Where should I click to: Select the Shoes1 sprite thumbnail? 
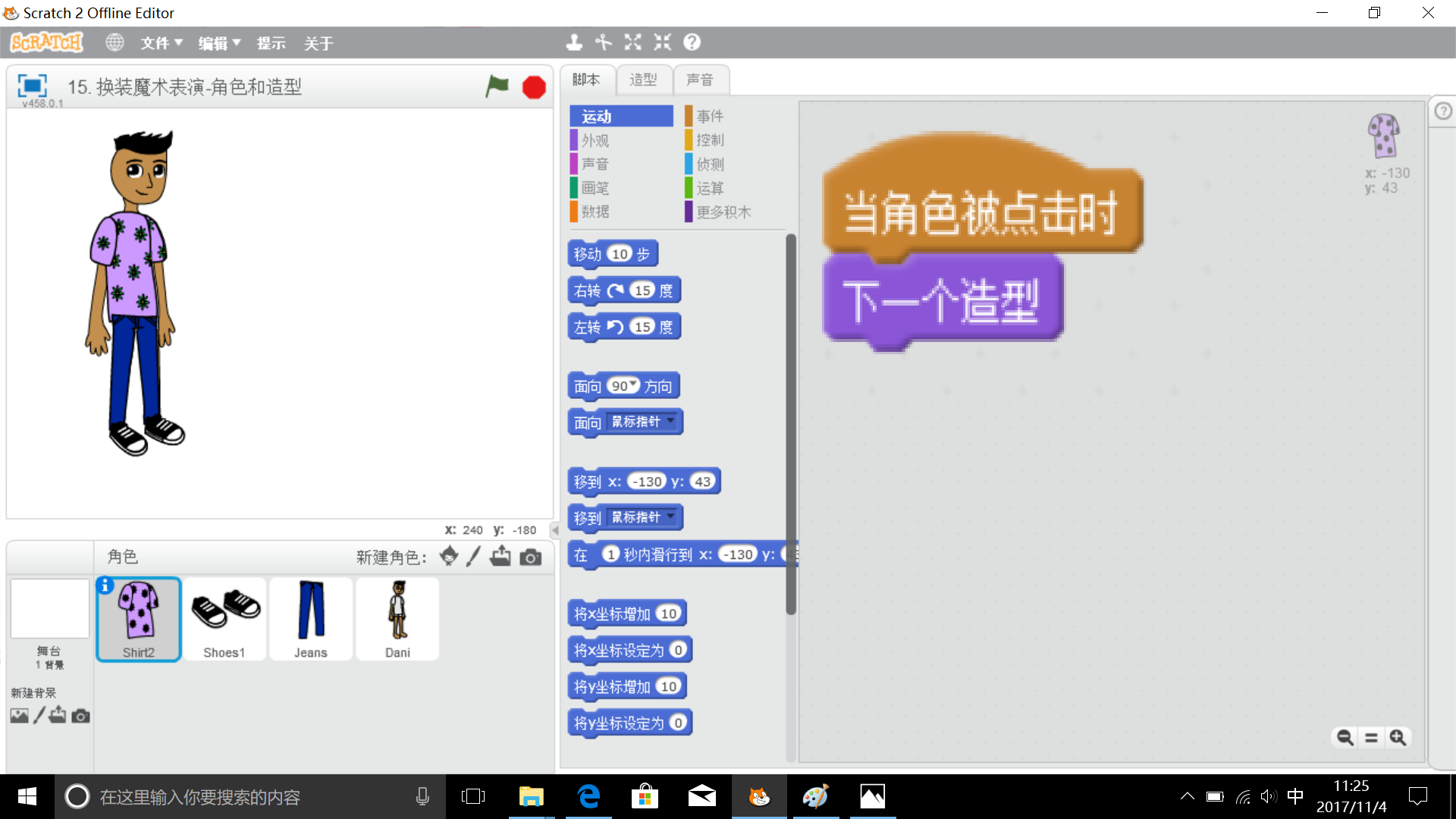(x=224, y=619)
